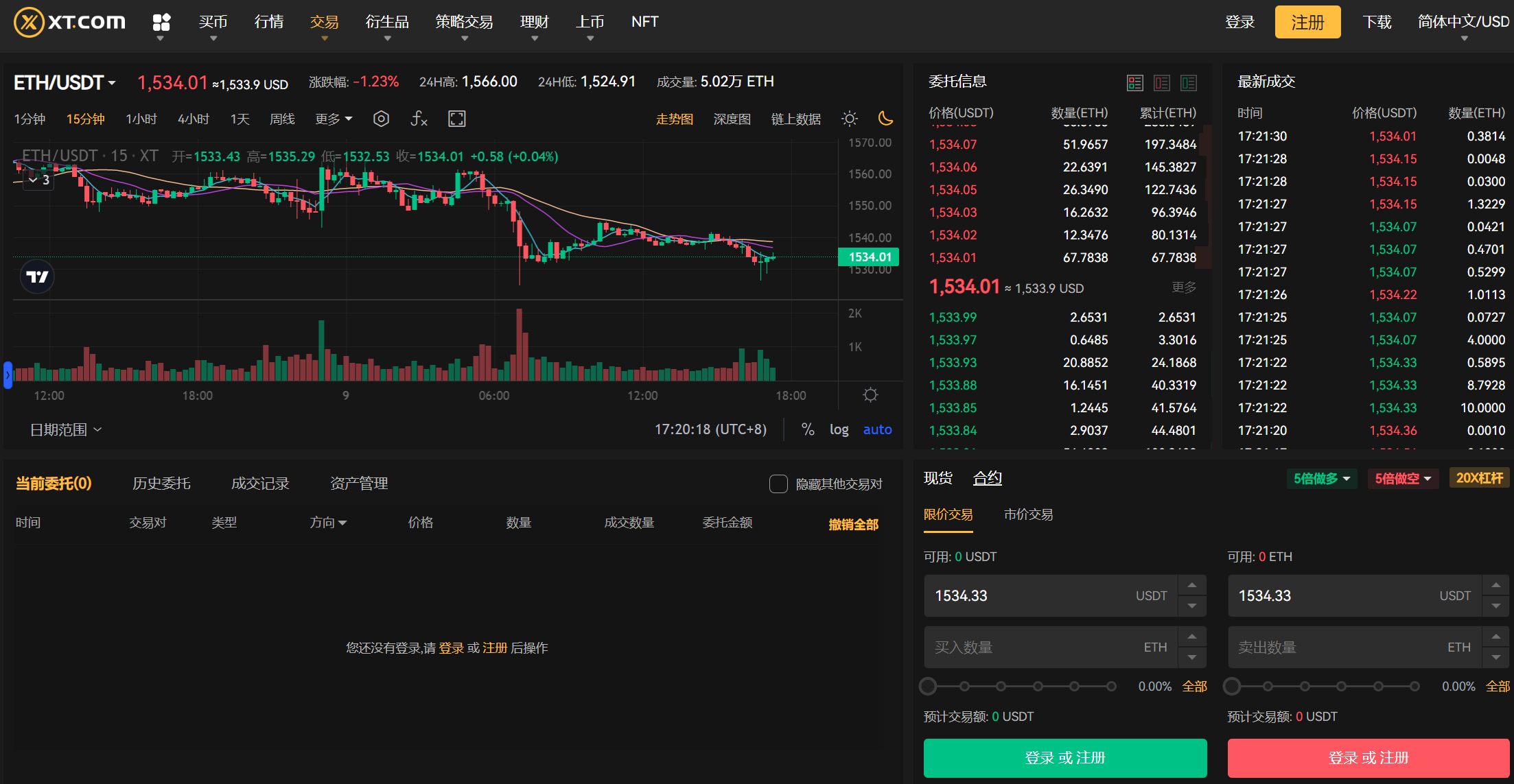Open the indicators (fx) tool on the chart
This screenshot has width=1514, height=784.
pyautogui.click(x=419, y=118)
